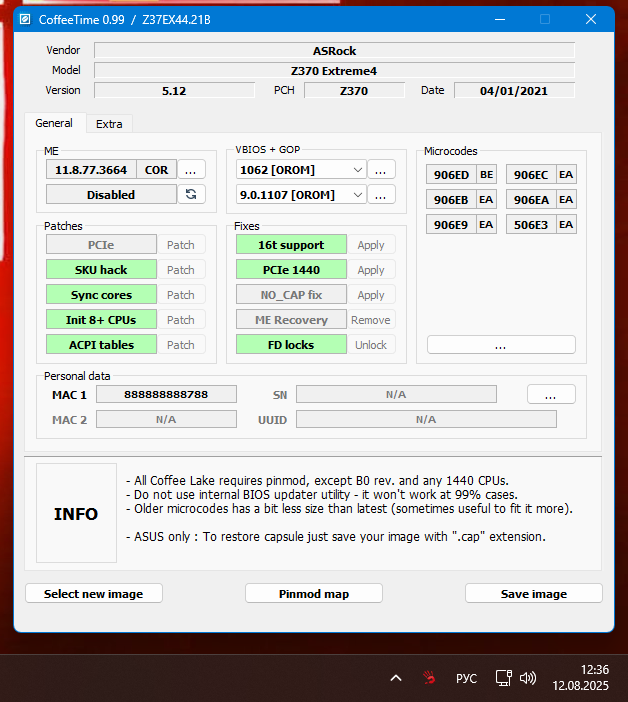This screenshot has width=628, height=702.
Task: Click microcode entry 906EB
Action: [x=451, y=200]
